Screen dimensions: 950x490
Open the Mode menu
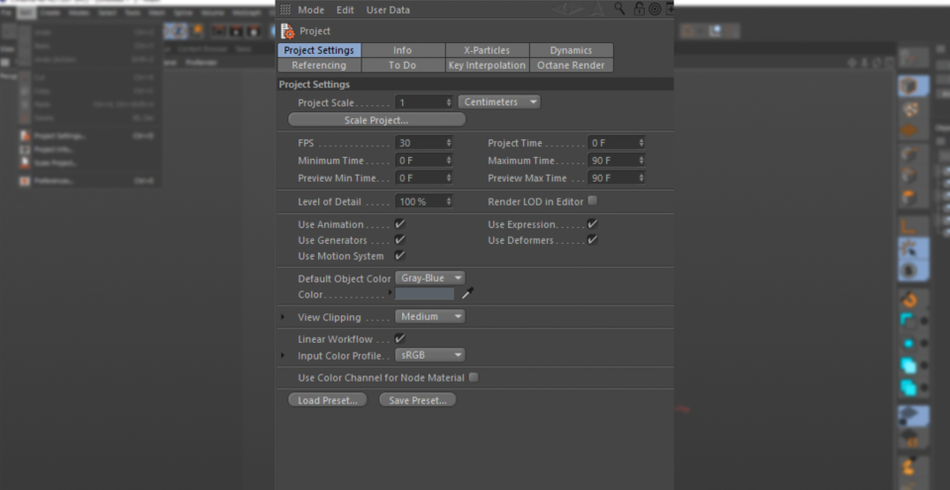[x=311, y=10]
